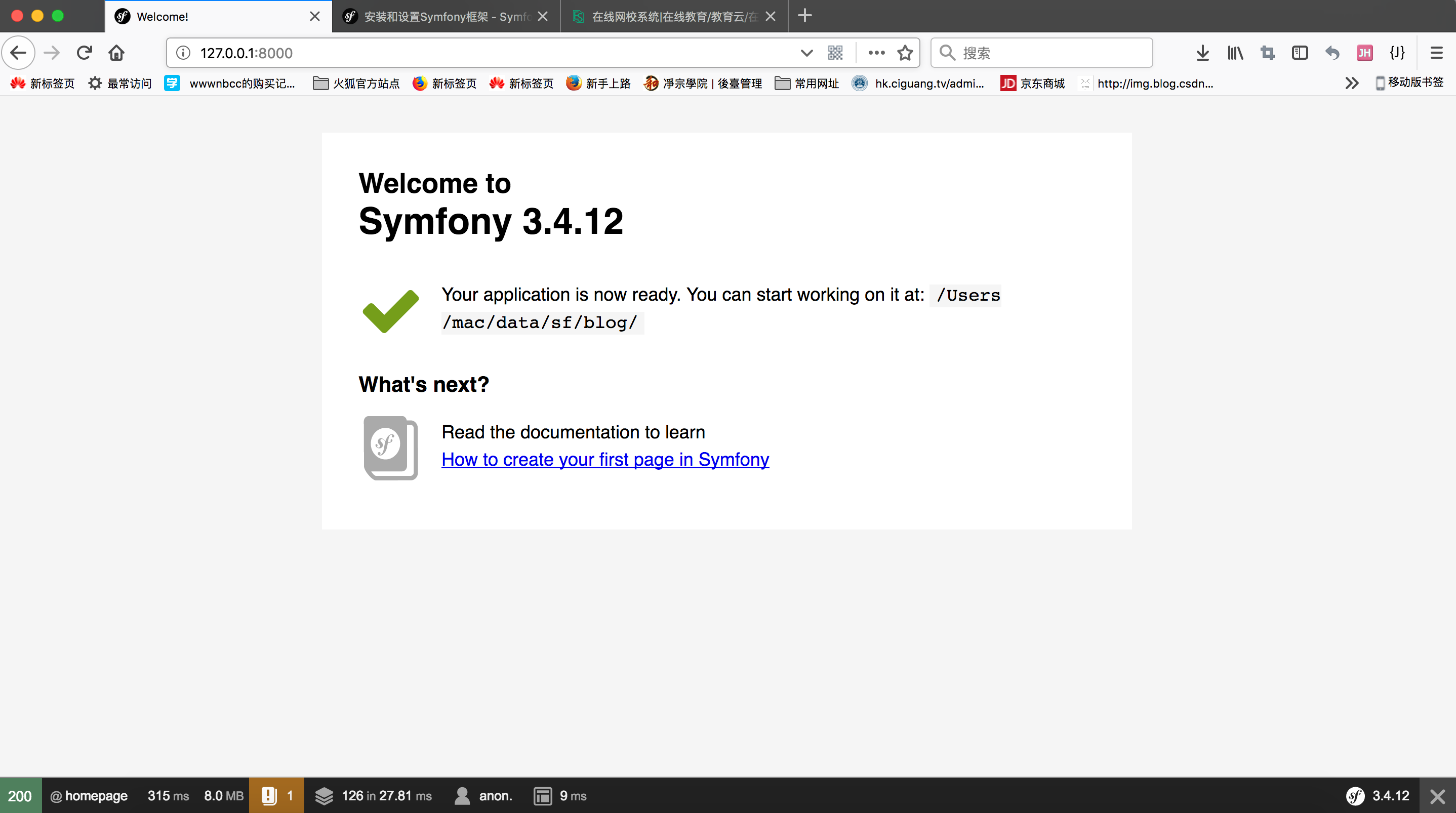This screenshot has width=1456, height=813.
Task: Open the Firefox hamburger menu
Action: [x=1436, y=53]
